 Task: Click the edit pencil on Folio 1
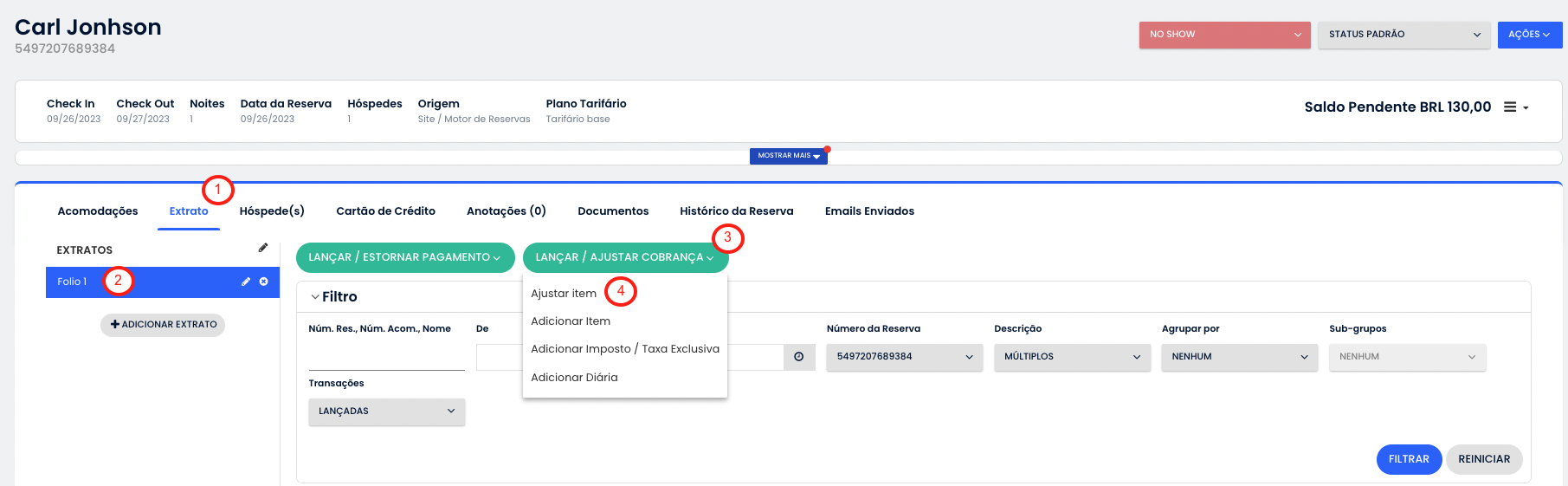click(246, 282)
